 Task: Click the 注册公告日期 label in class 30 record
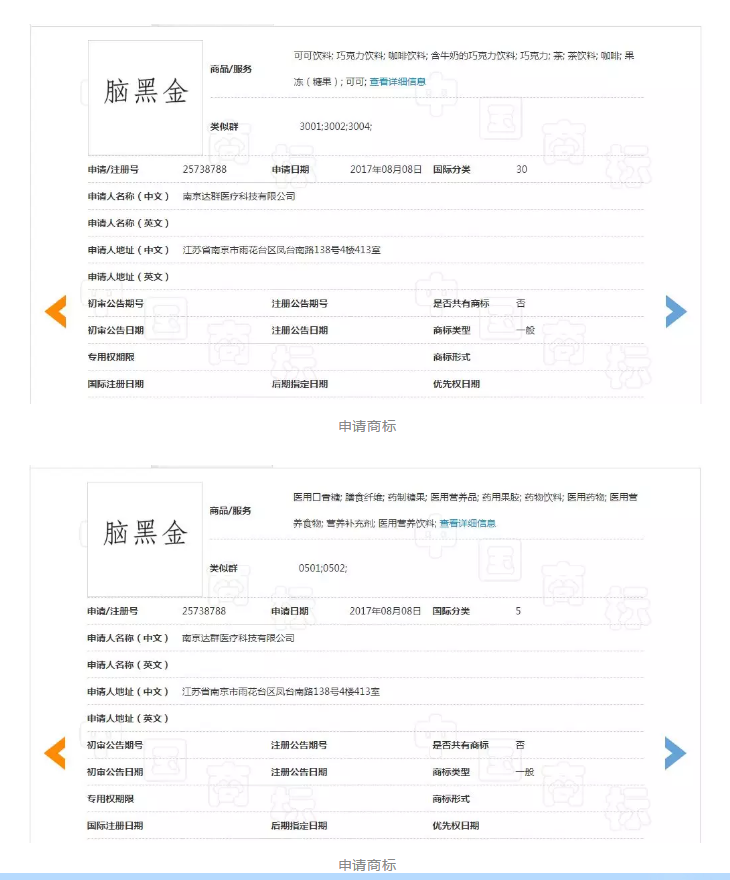click(300, 330)
